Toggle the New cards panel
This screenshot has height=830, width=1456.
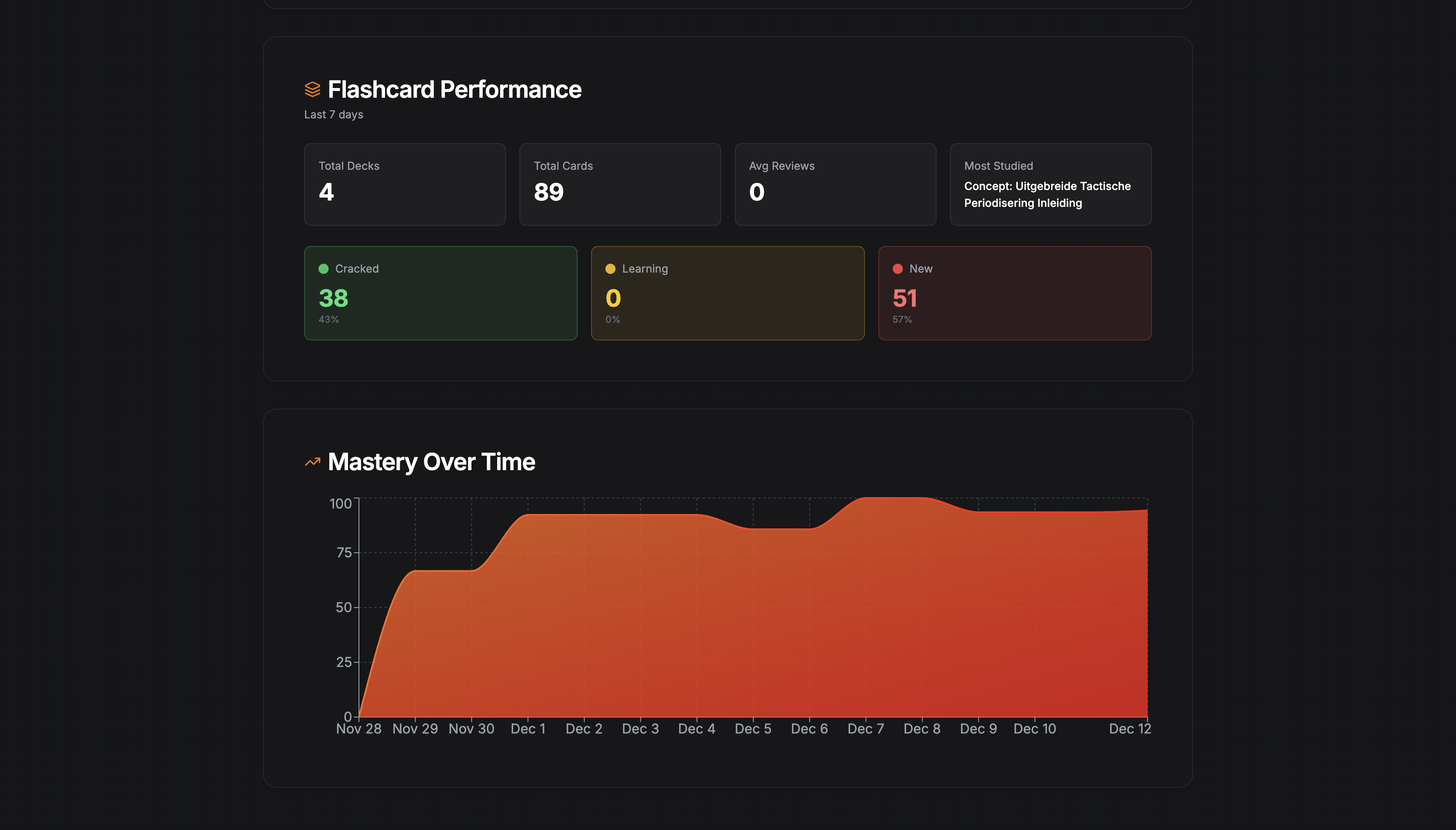[x=1015, y=292]
